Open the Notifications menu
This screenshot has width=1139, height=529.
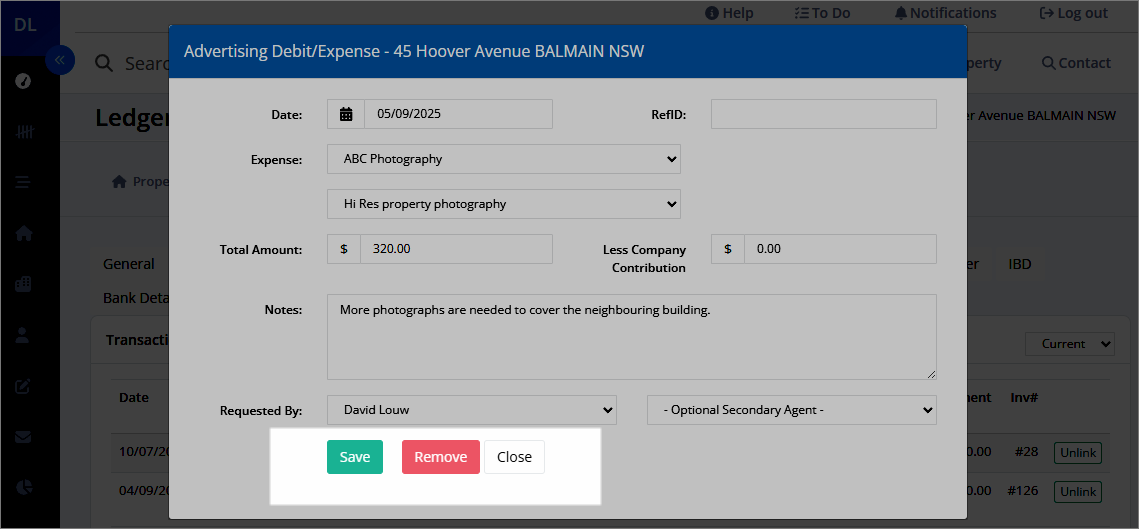[945, 13]
